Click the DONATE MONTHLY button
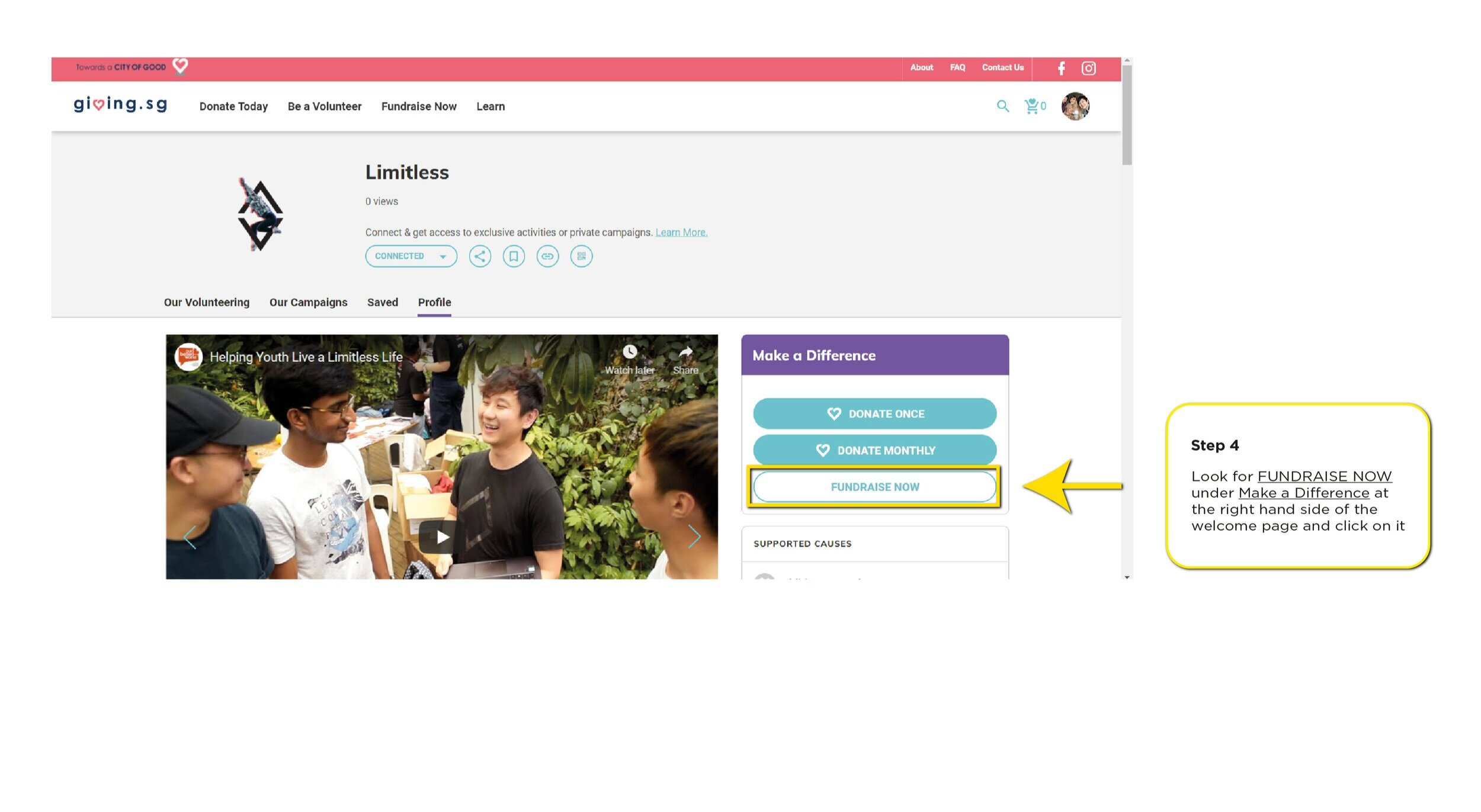The width and height of the screenshot is (1481, 812). click(874, 450)
